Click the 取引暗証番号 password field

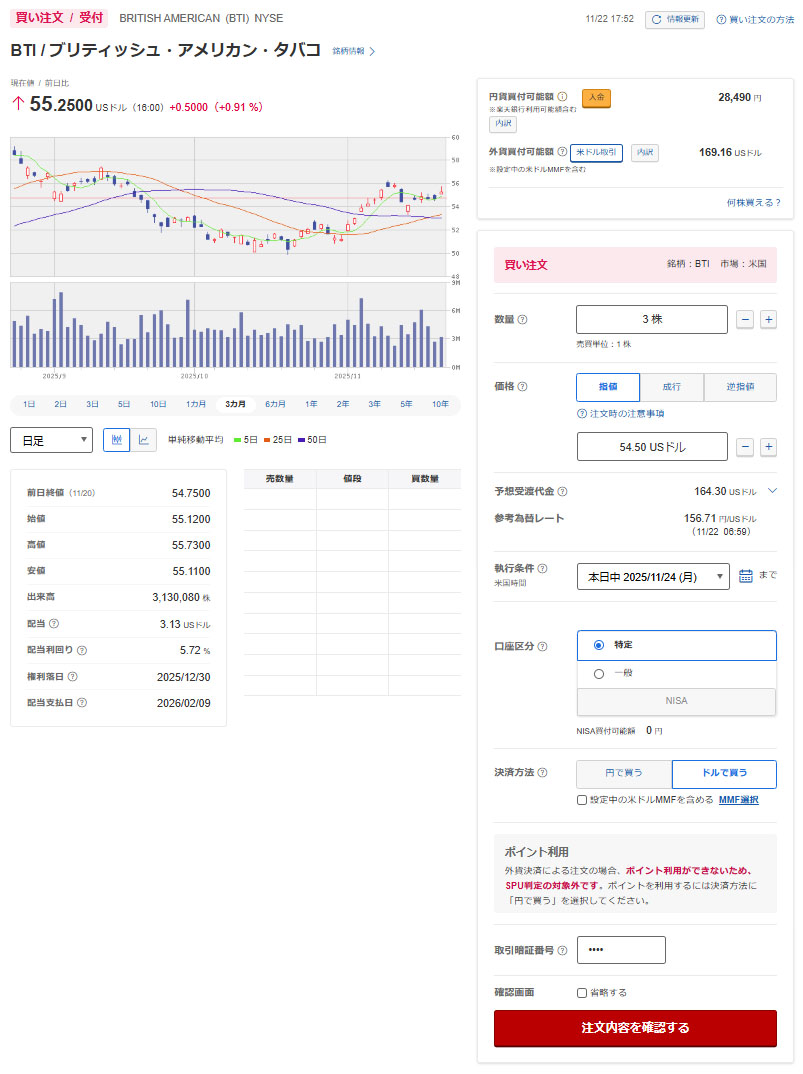point(621,950)
